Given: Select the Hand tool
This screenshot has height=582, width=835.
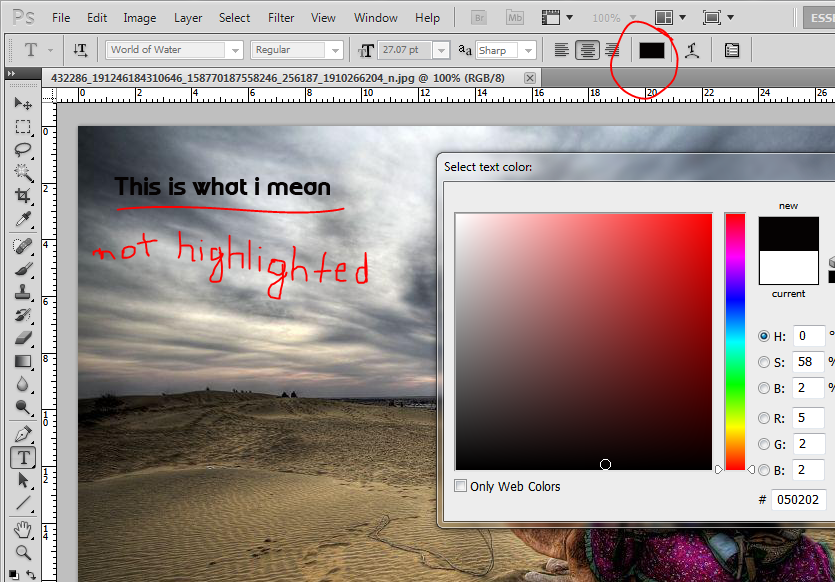Looking at the screenshot, I should tap(23, 529).
